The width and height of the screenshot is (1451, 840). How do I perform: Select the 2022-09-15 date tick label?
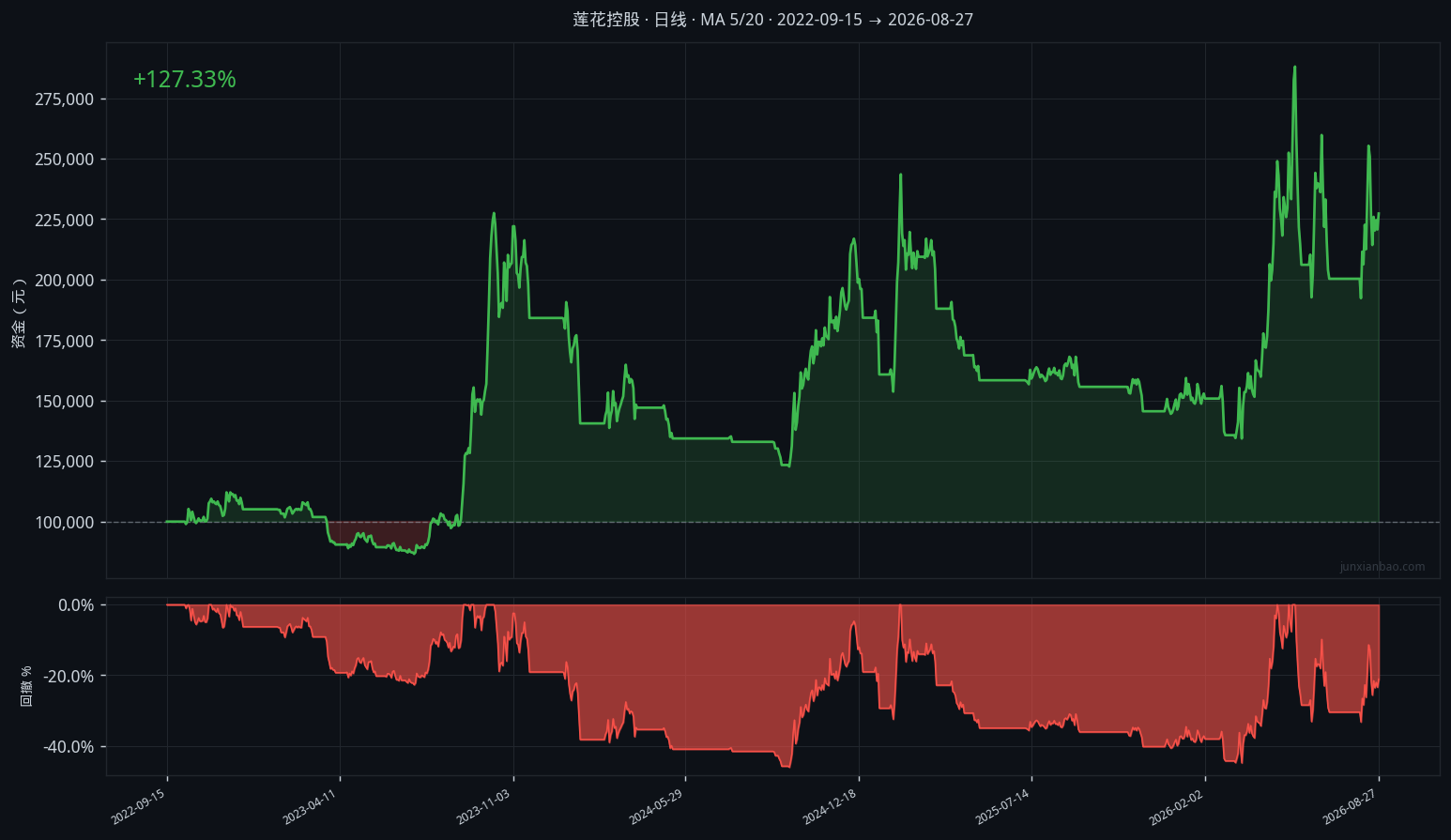coord(139,806)
